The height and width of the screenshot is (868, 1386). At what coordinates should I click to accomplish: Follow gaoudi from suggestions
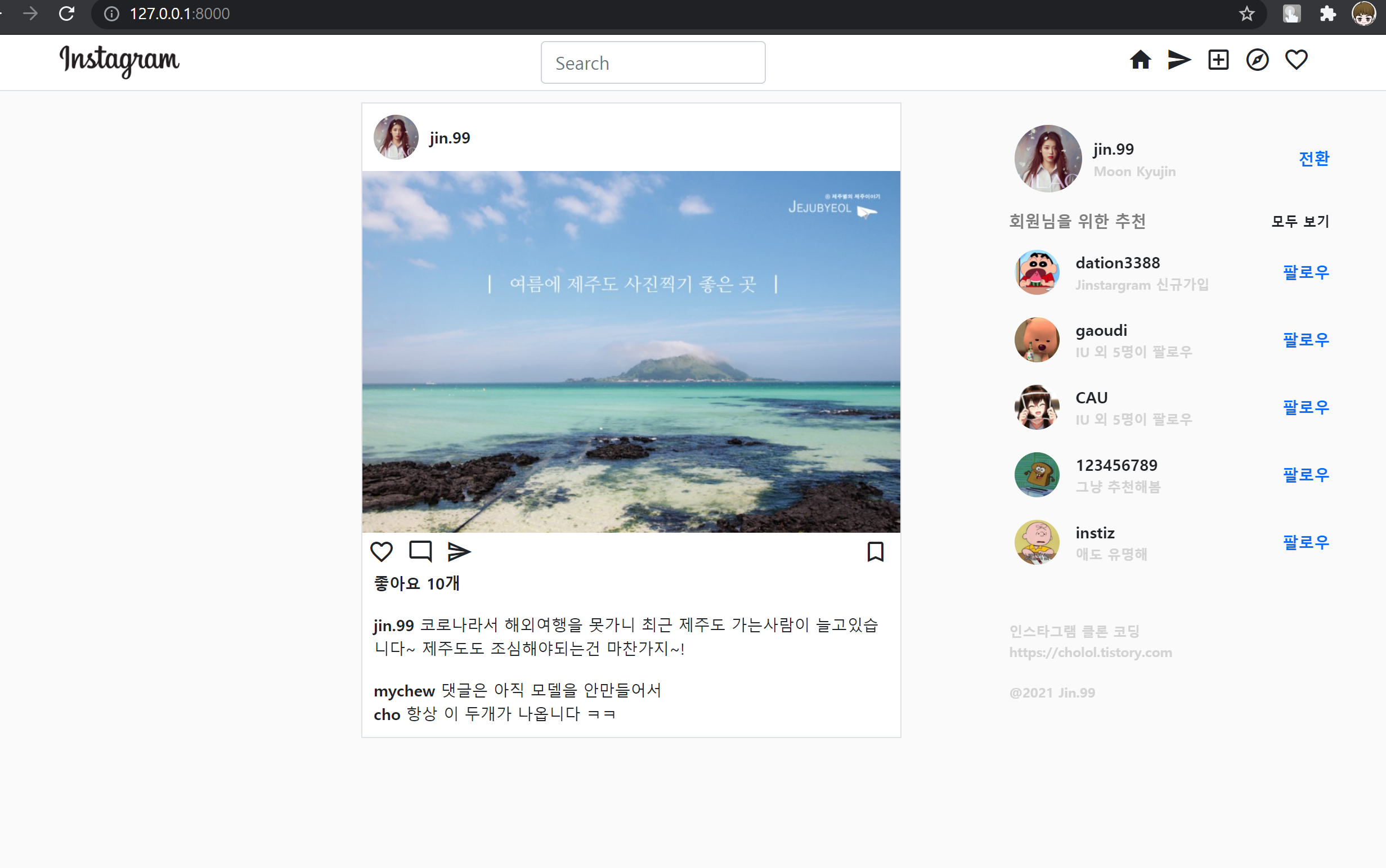1306,340
